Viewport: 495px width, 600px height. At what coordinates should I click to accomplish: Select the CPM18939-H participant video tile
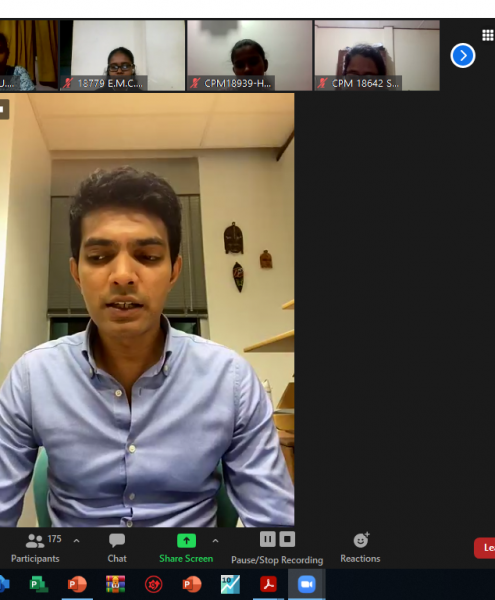click(249, 55)
